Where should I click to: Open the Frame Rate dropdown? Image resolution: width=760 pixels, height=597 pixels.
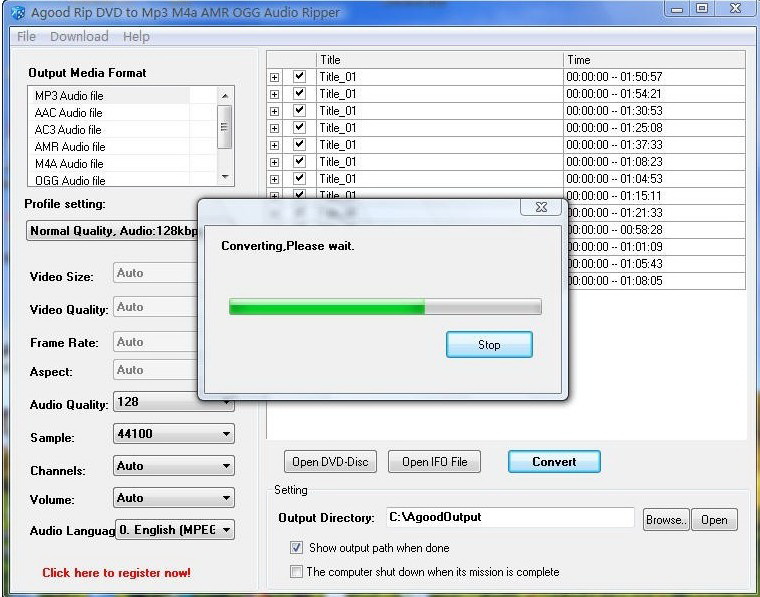tap(155, 342)
